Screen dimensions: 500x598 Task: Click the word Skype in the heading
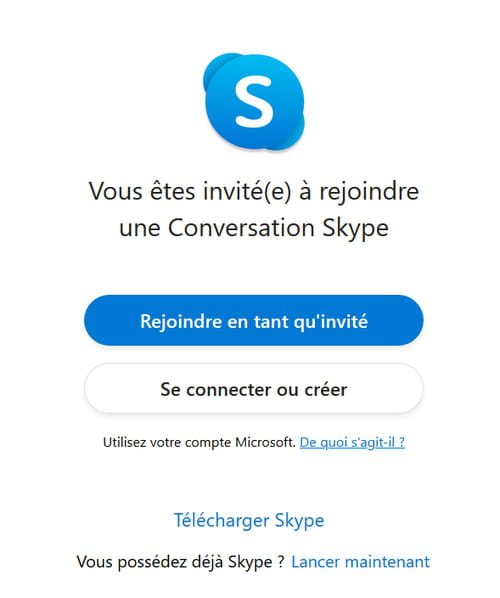[x=355, y=229]
